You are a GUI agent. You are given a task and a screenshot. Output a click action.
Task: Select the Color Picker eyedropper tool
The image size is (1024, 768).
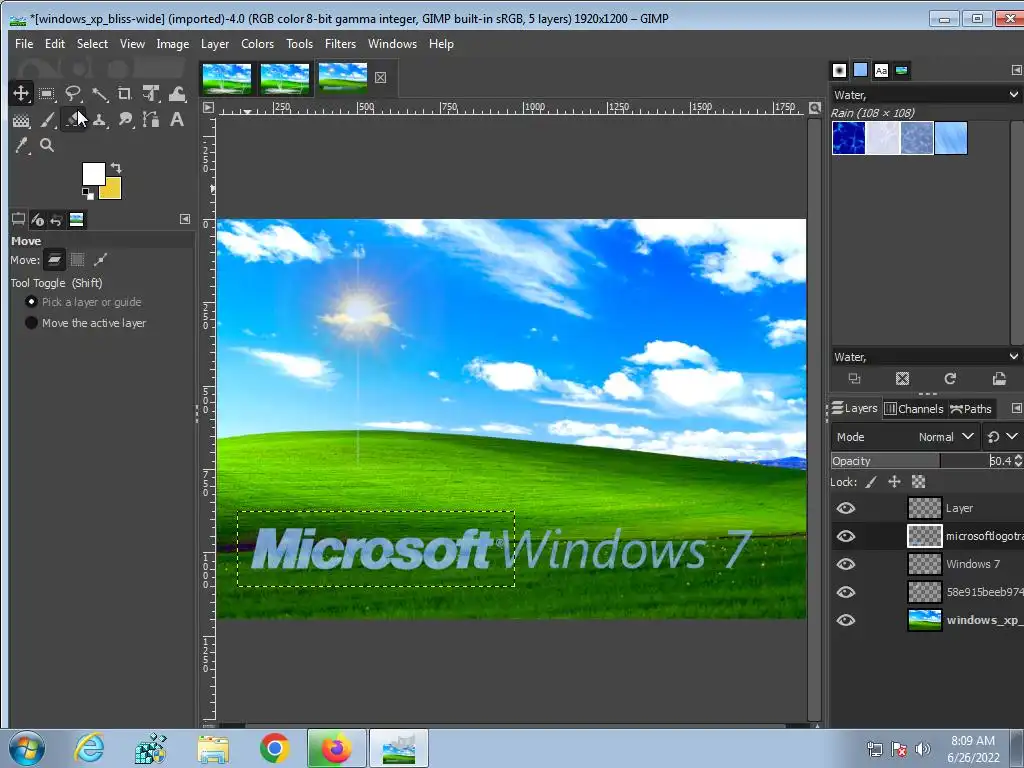pyautogui.click(x=21, y=145)
